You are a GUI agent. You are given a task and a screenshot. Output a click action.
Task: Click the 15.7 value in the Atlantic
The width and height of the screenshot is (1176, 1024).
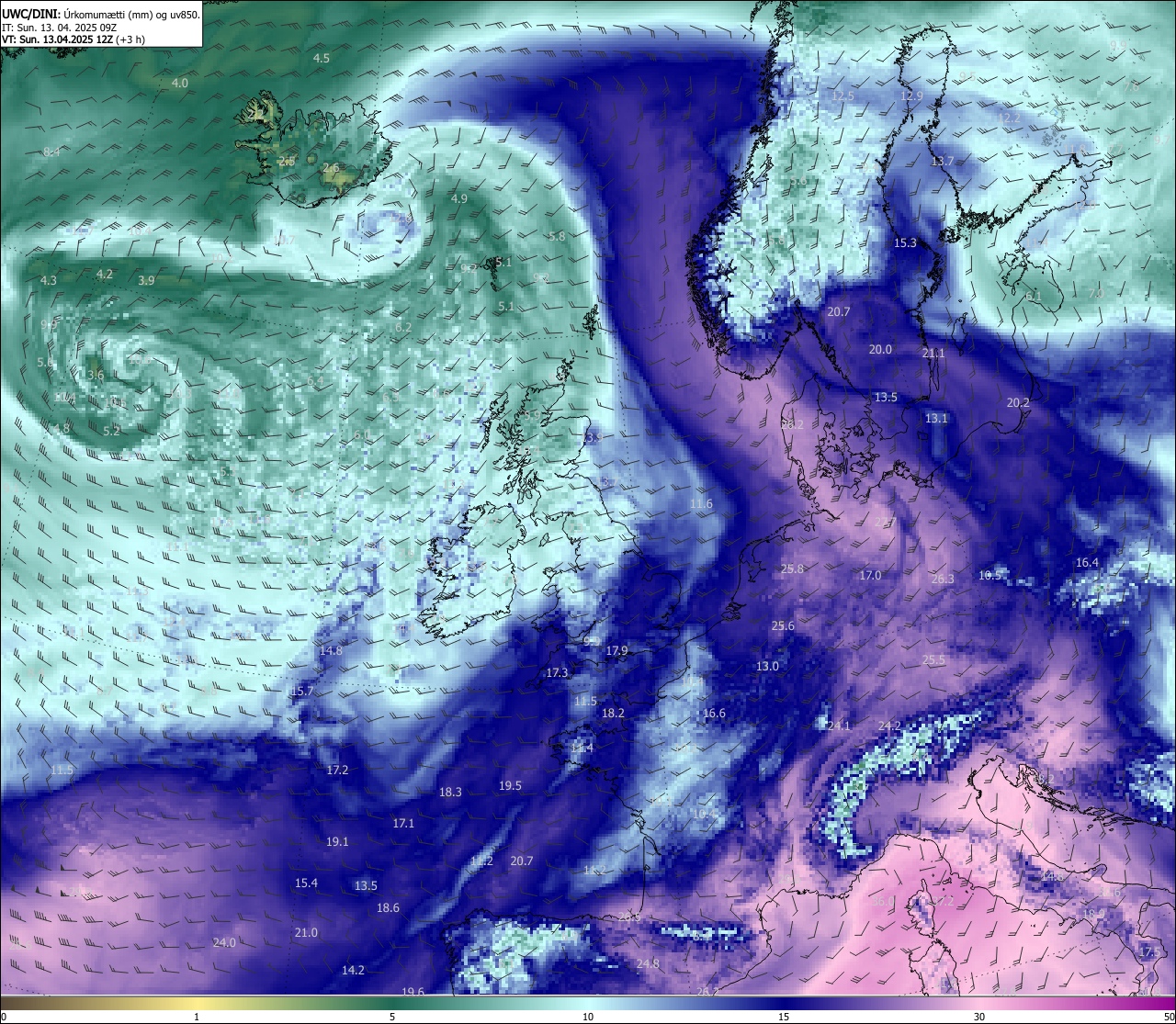302,691
